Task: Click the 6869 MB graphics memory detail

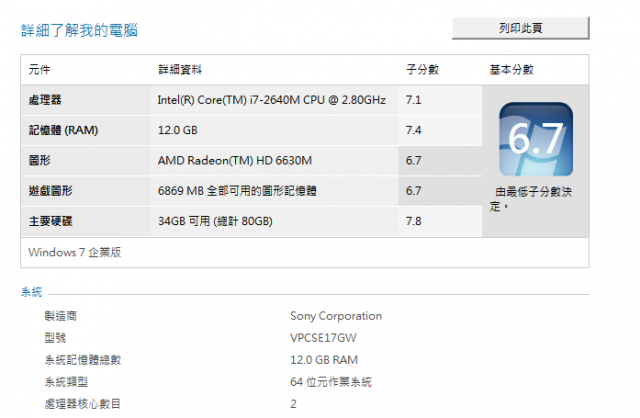Action: coord(237,191)
